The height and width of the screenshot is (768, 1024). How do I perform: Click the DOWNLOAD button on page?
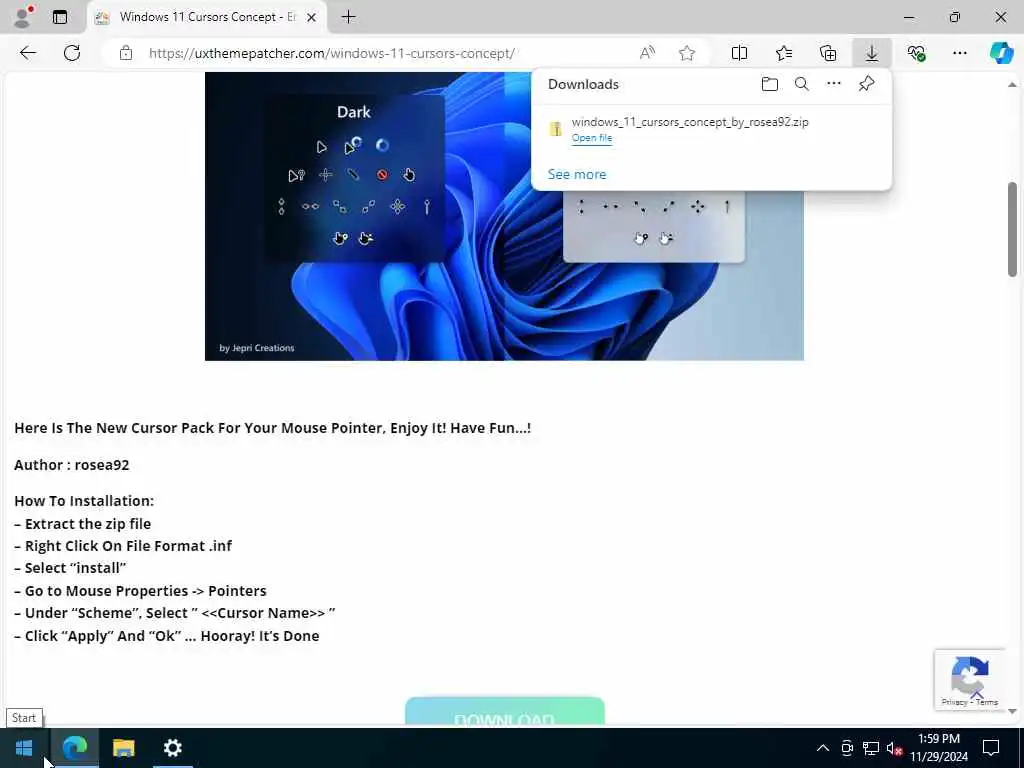[505, 712]
